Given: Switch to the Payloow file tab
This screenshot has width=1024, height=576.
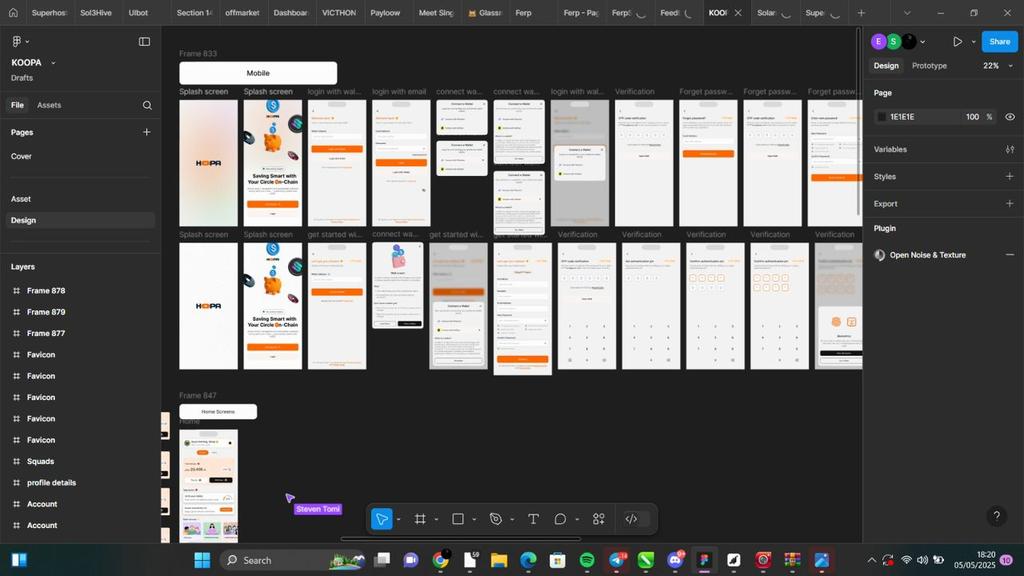Looking at the screenshot, I should (385, 12).
